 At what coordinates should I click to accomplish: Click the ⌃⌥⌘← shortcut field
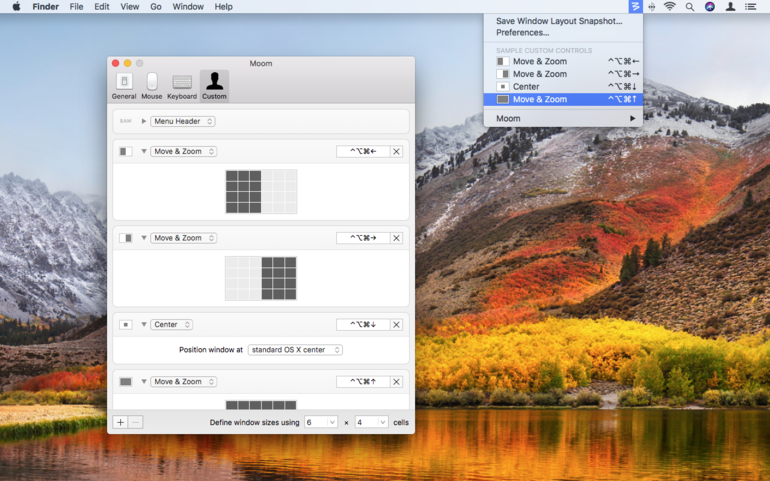(x=363, y=151)
